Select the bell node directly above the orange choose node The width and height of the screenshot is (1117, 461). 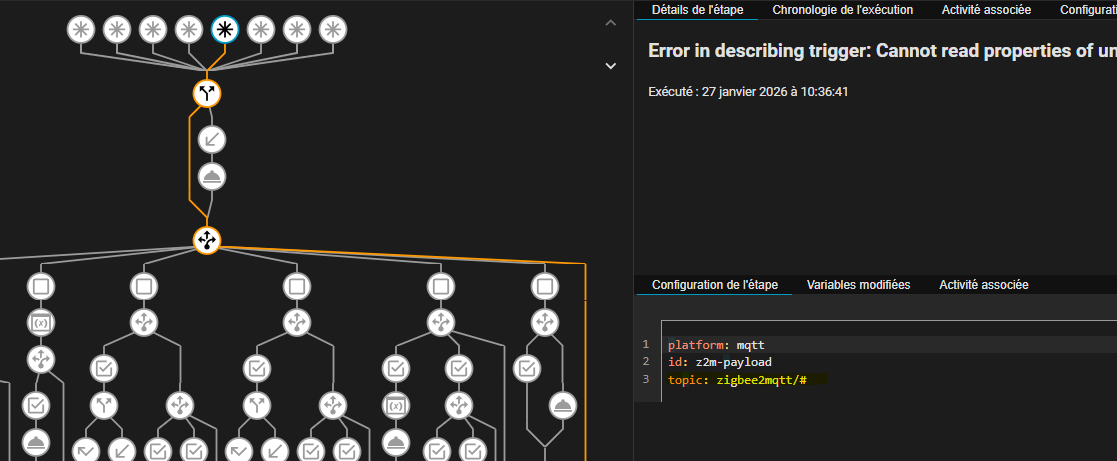coord(212,176)
